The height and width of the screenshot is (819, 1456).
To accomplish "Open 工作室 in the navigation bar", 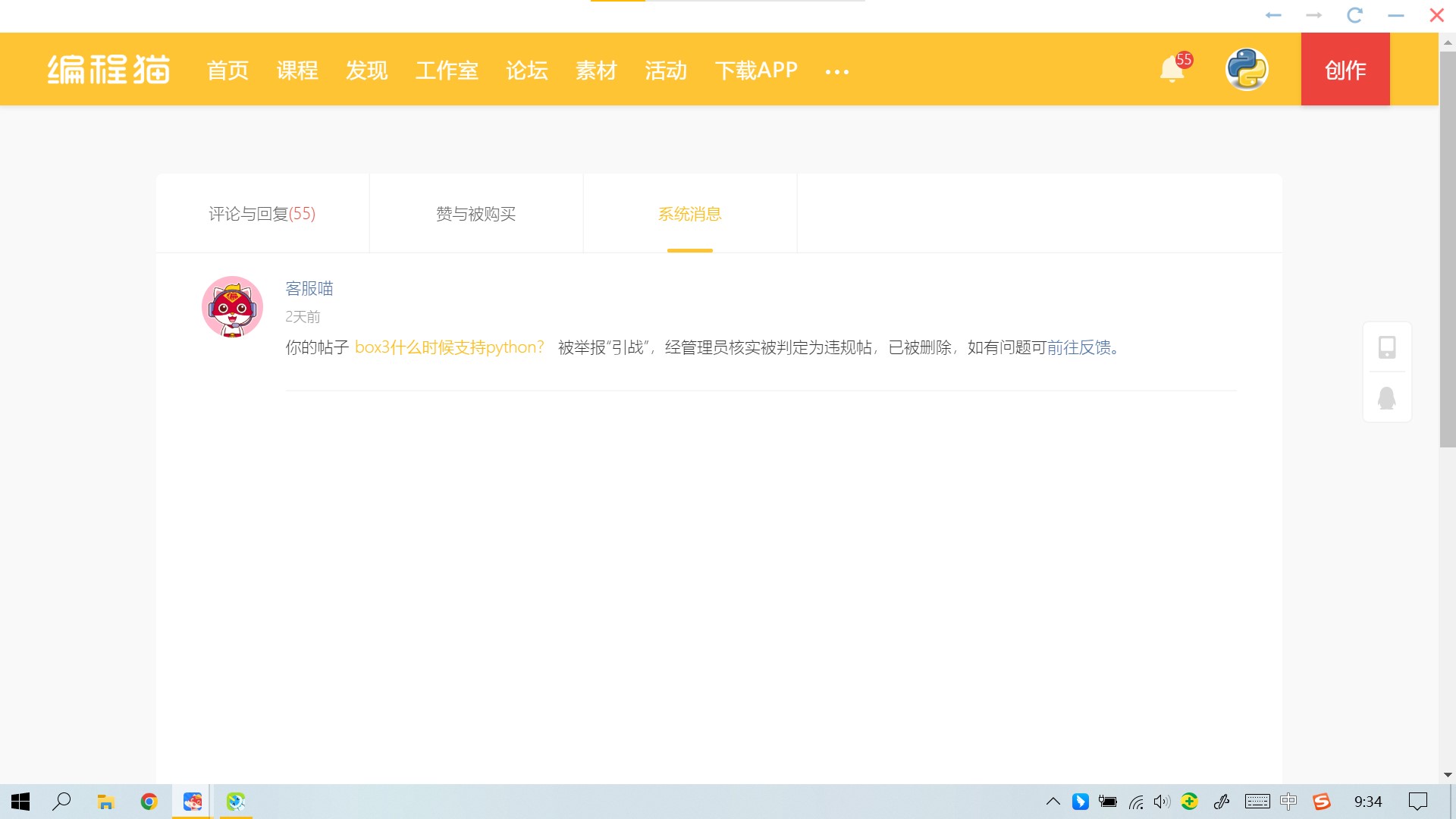I will click(x=447, y=71).
